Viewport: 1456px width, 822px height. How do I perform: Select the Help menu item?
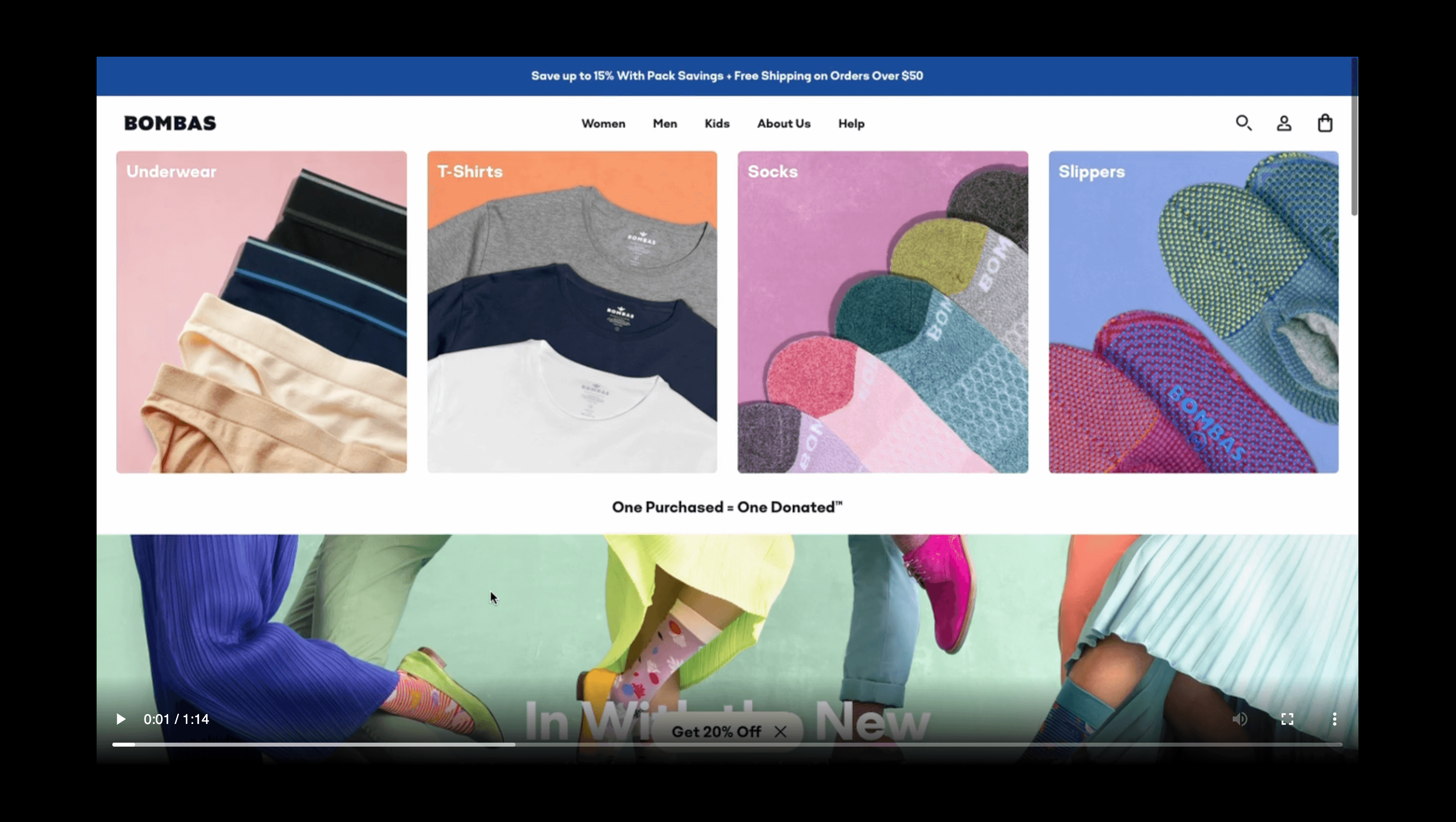point(851,123)
